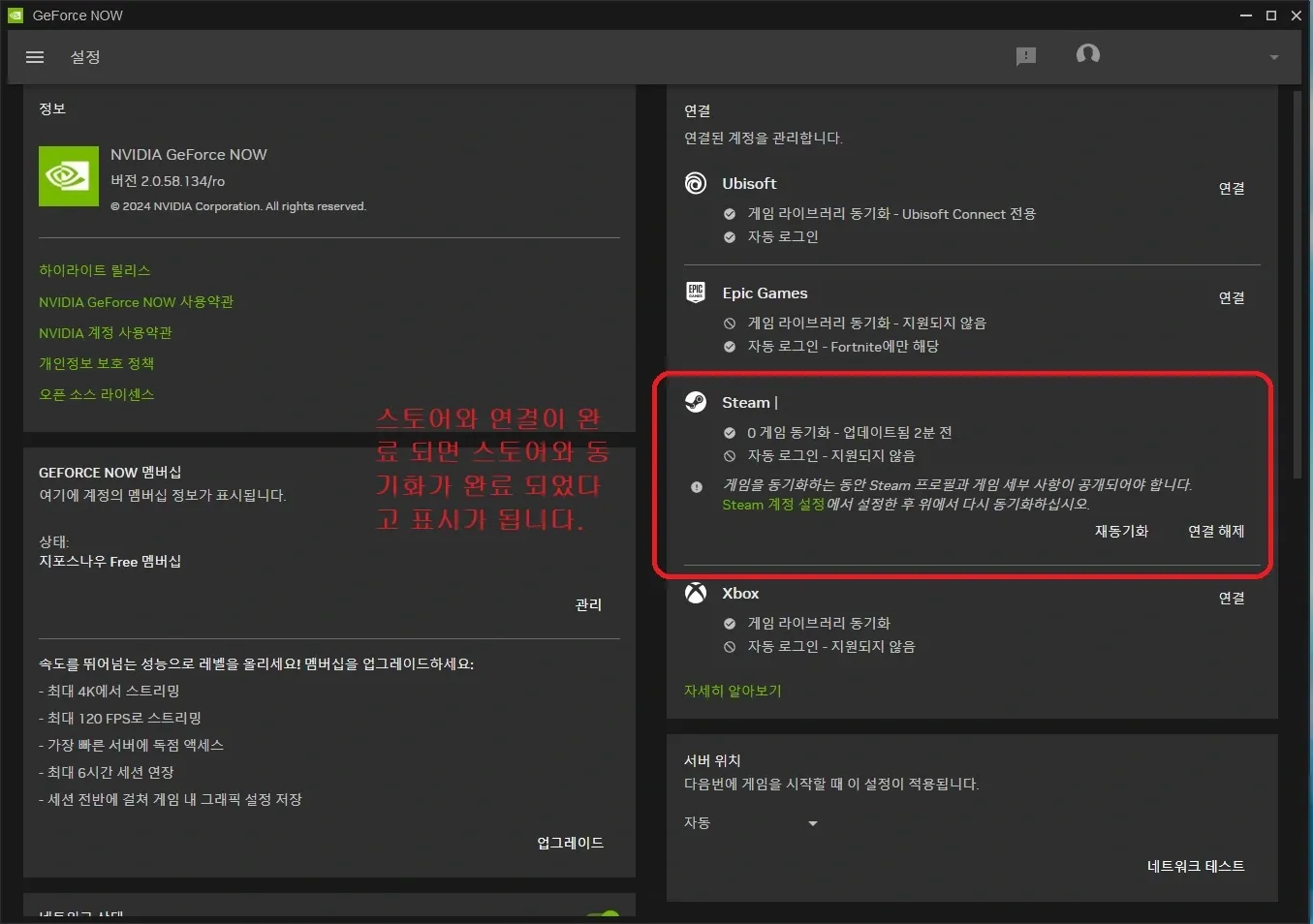Maximize the GeForce NOW window

point(1271,15)
